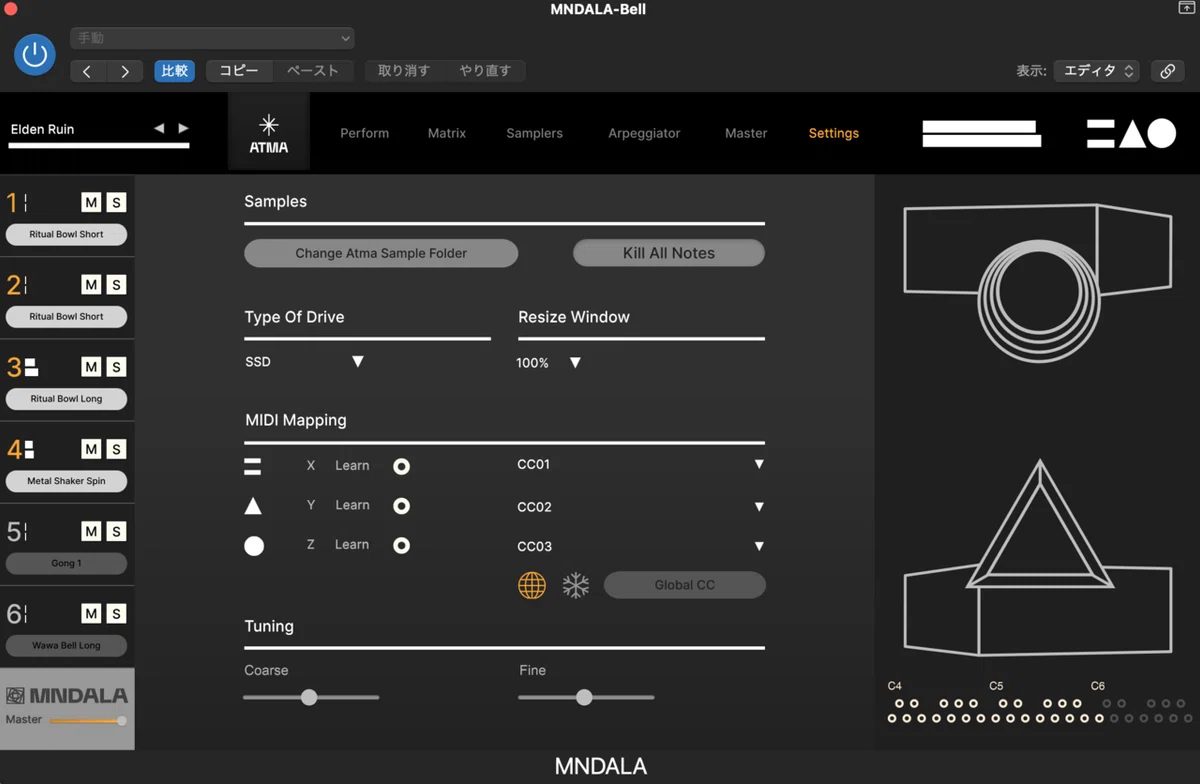Click the link chain icon

(1167, 71)
